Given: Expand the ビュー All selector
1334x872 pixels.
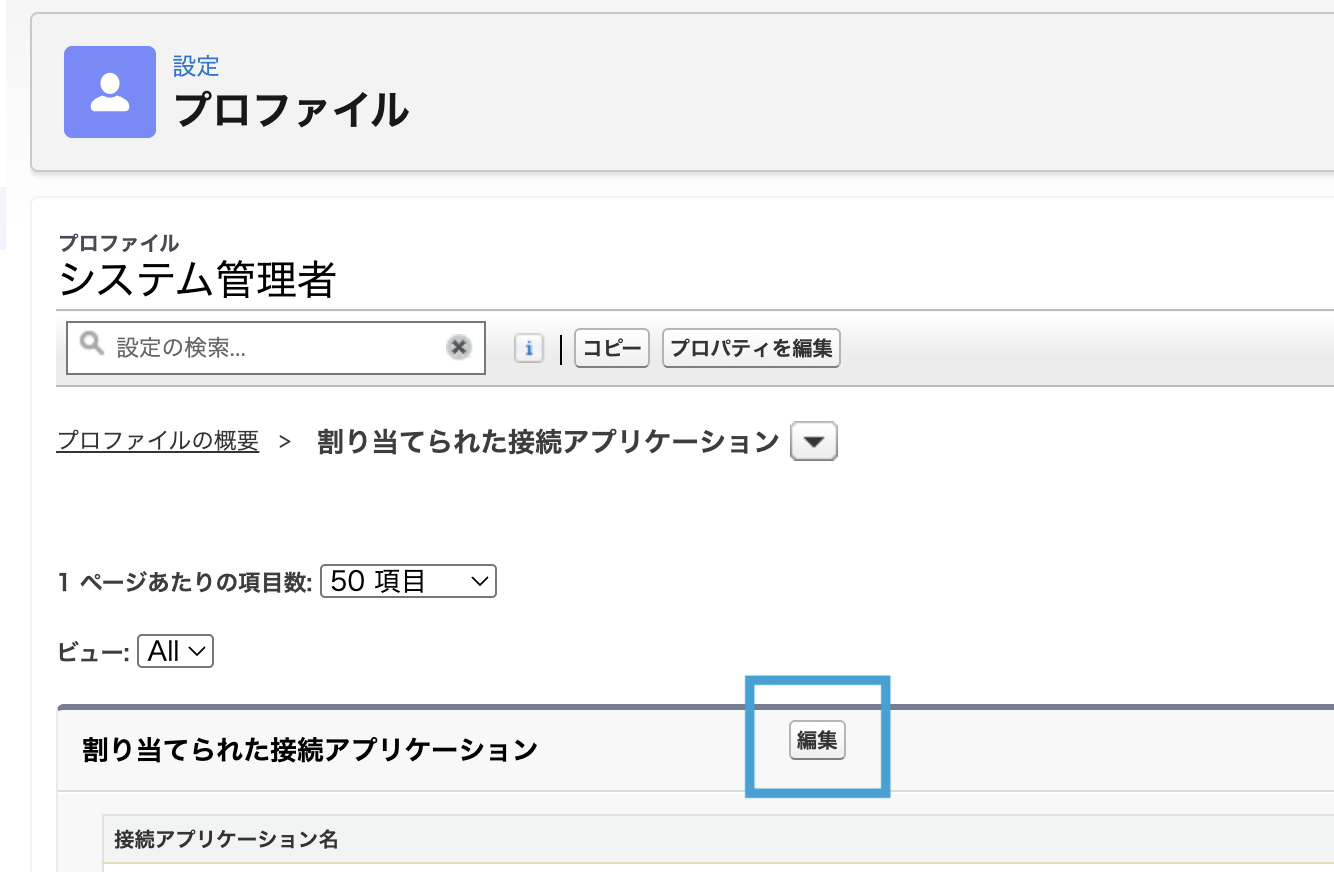Looking at the screenshot, I should coord(176,652).
